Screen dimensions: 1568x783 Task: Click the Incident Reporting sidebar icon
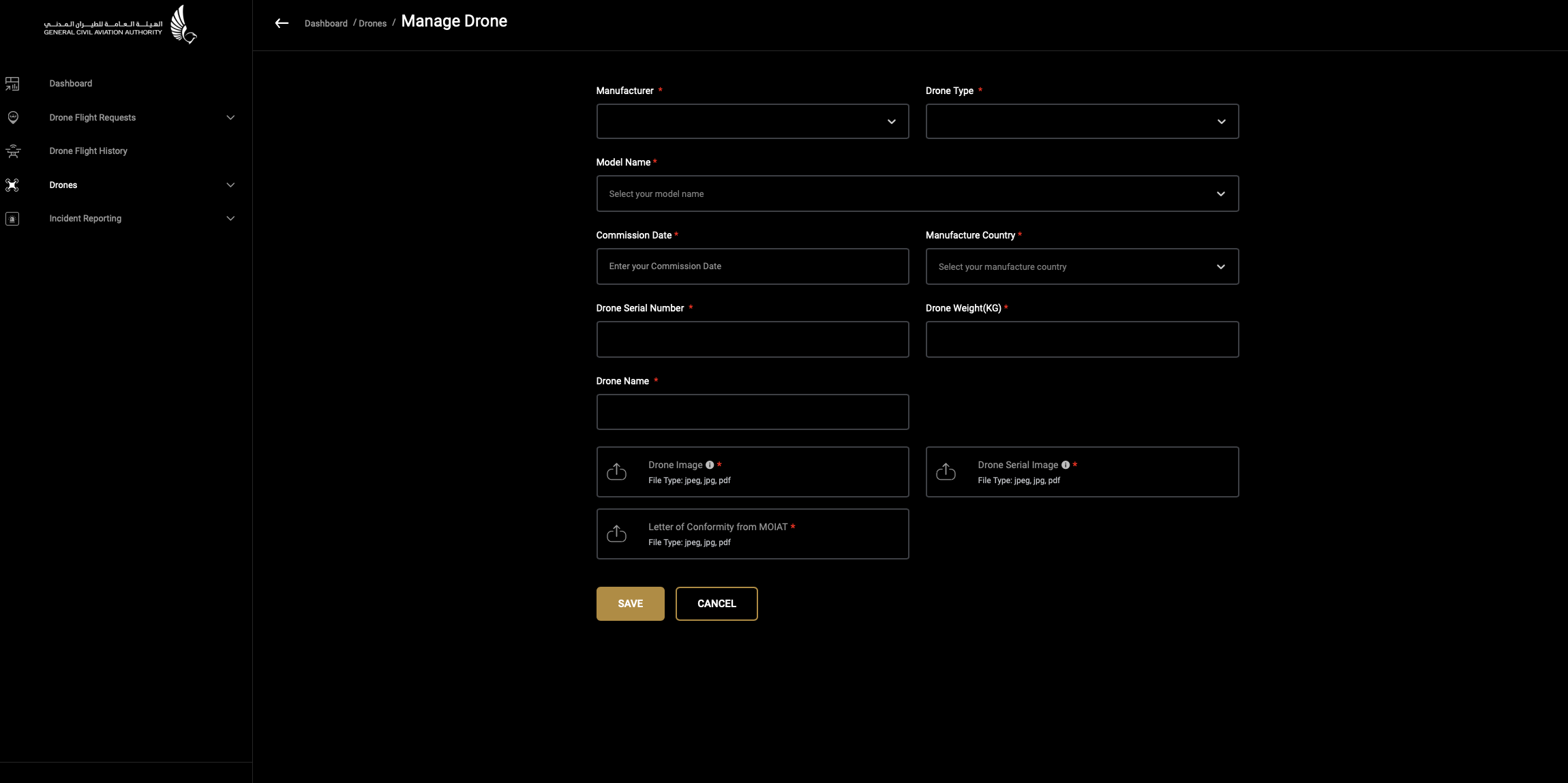pyautogui.click(x=12, y=219)
